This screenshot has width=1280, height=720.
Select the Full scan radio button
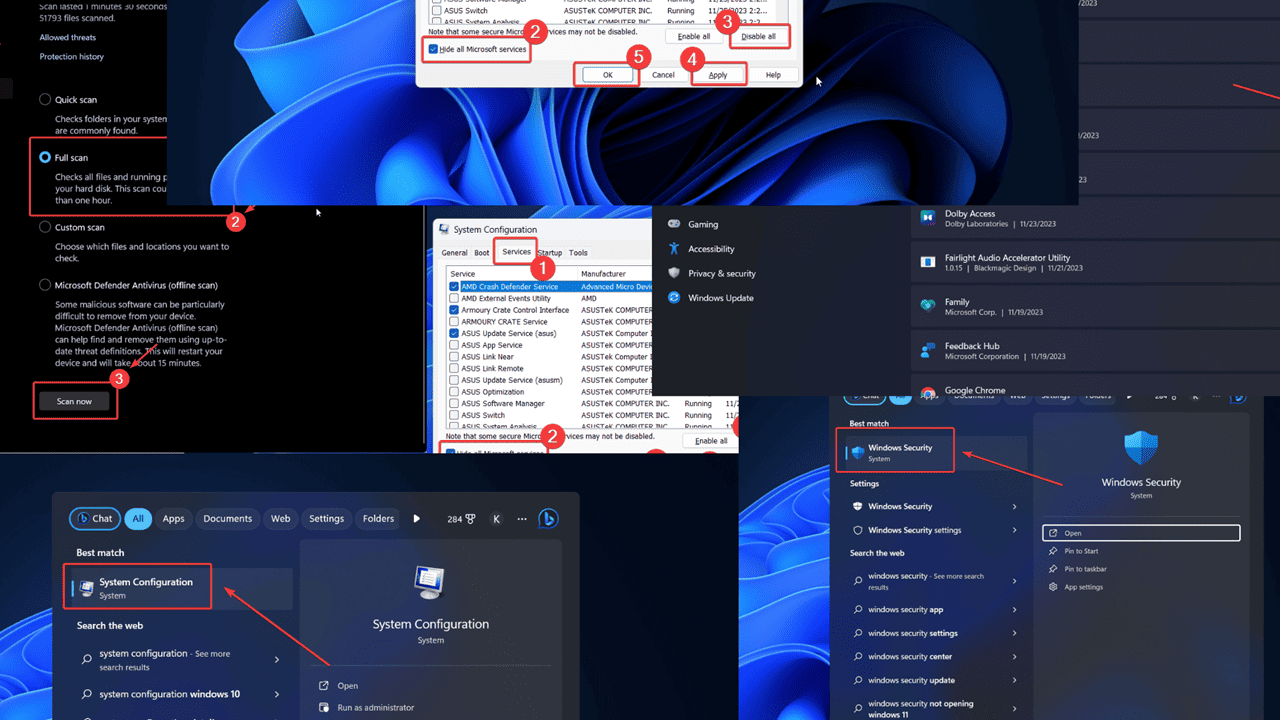[x=45, y=158]
